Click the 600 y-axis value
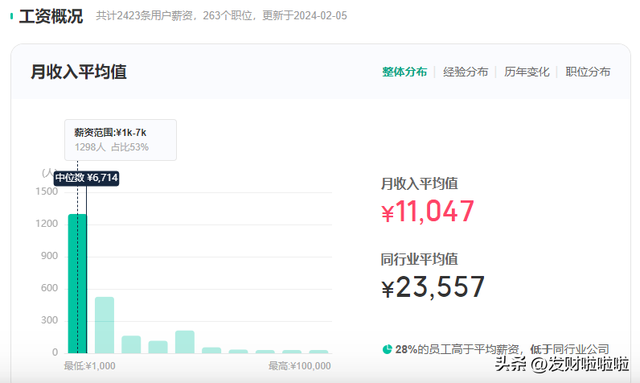Screen dimensions: 640x383 click(x=49, y=288)
